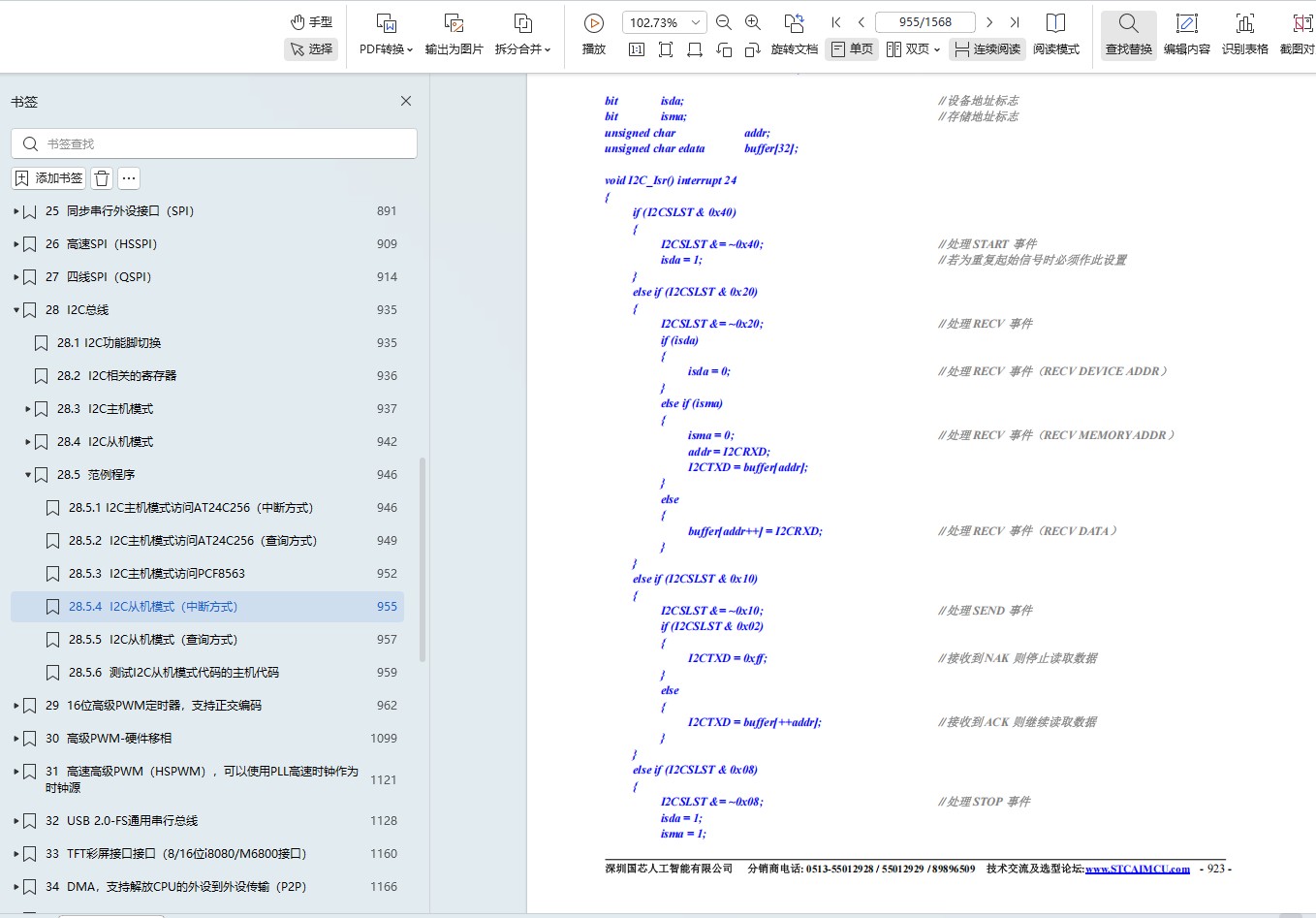This screenshot has width=1316, height=918.
Task: Click screenshot compare tool
Action: point(1297,35)
